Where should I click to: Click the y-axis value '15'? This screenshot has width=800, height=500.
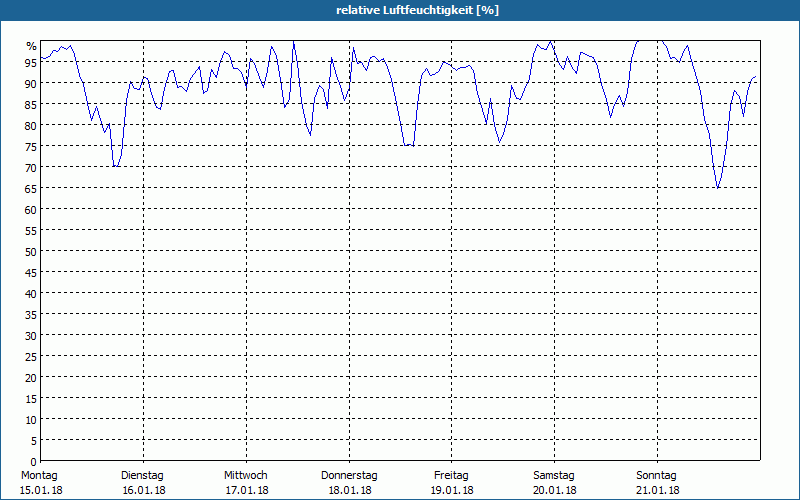click(31, 399)
